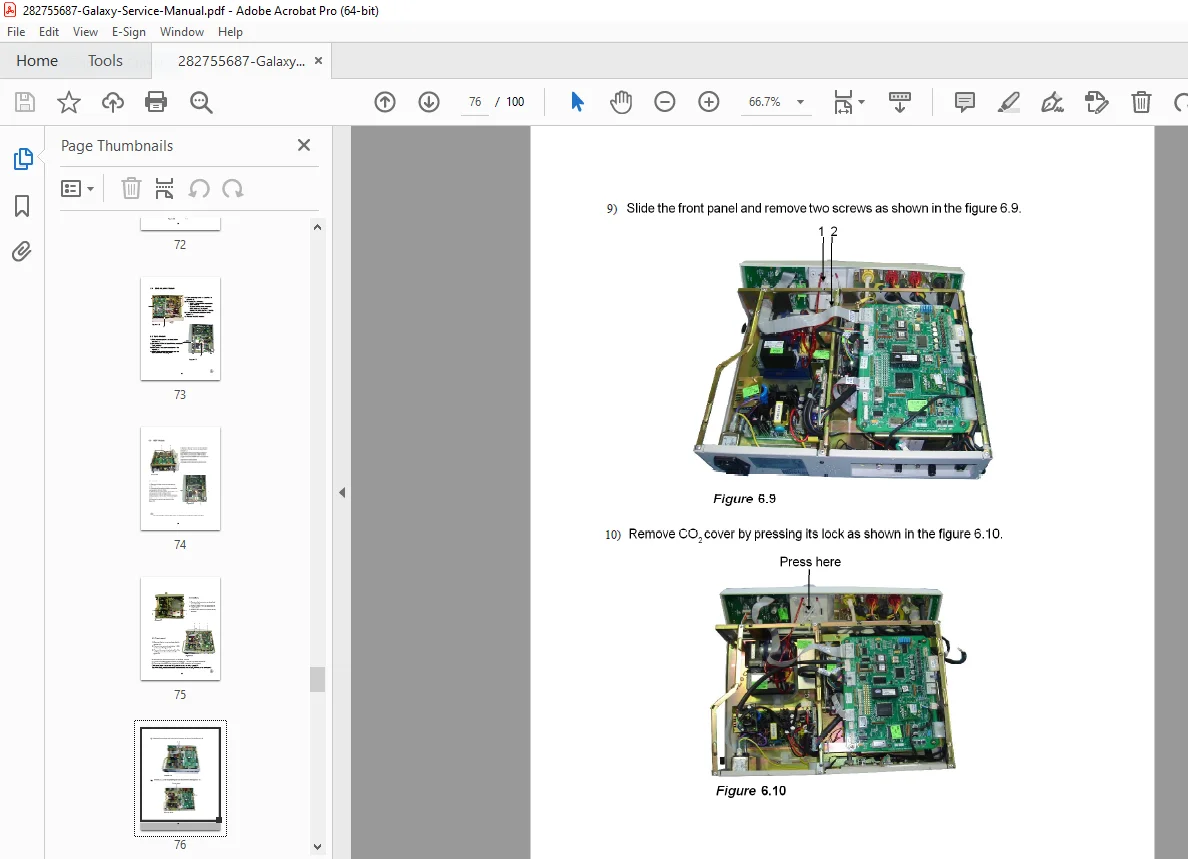Click the current page number field
The image size is (1188, 859).
pyautogui.click(x=475, y=102)
